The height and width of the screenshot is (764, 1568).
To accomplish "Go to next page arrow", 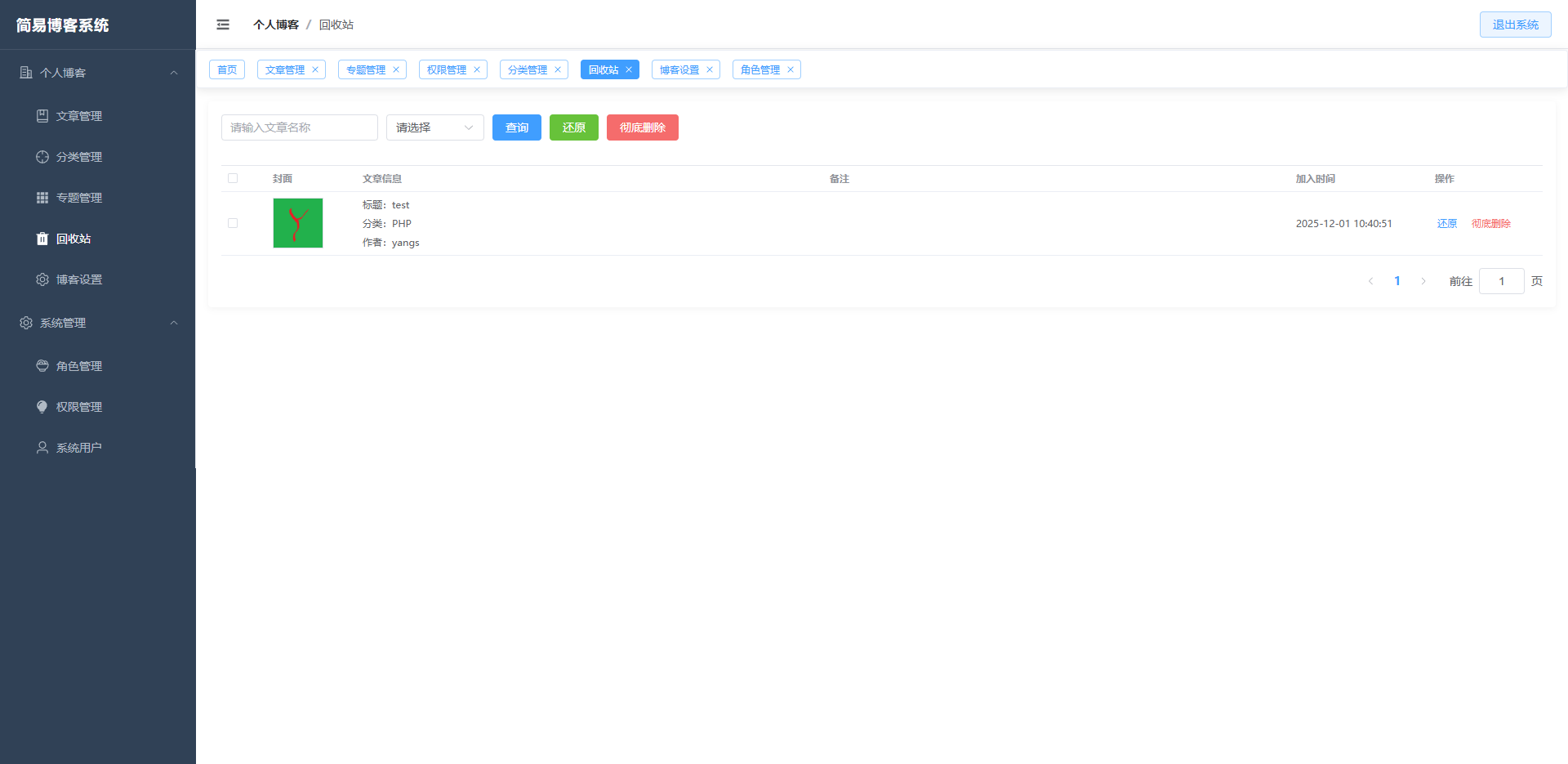I will pos(1423,281).
